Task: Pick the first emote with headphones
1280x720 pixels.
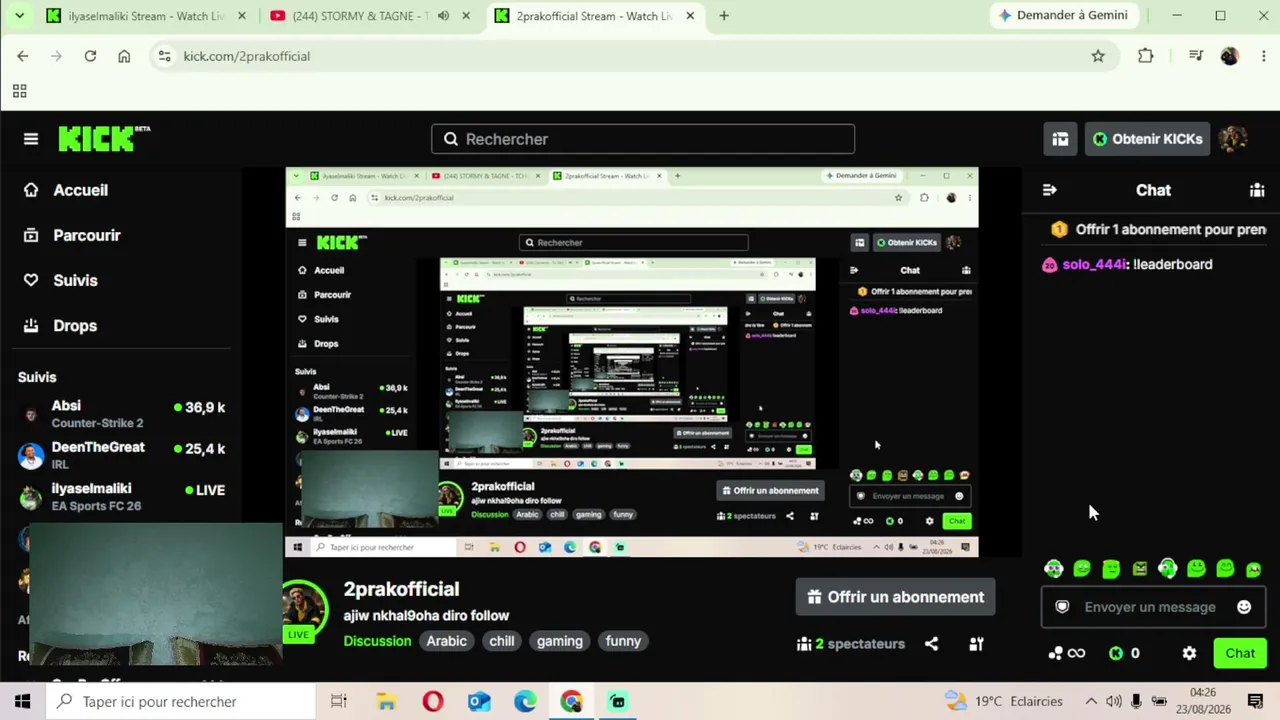Action: click(1054, 569)
